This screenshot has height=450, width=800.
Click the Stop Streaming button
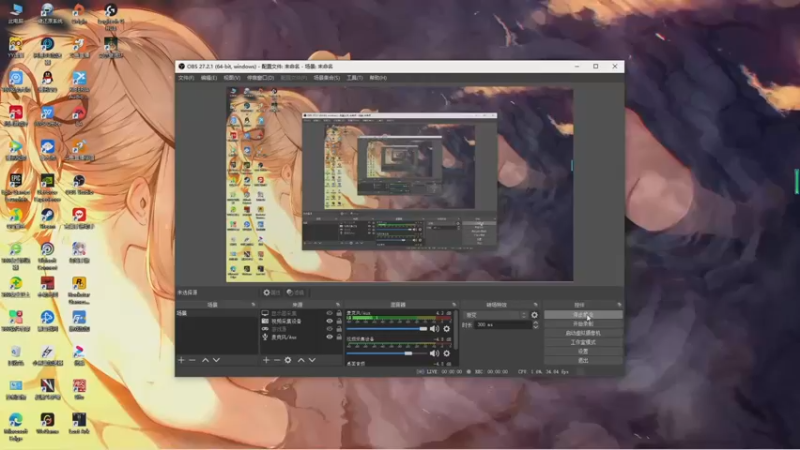click(583, 315)
